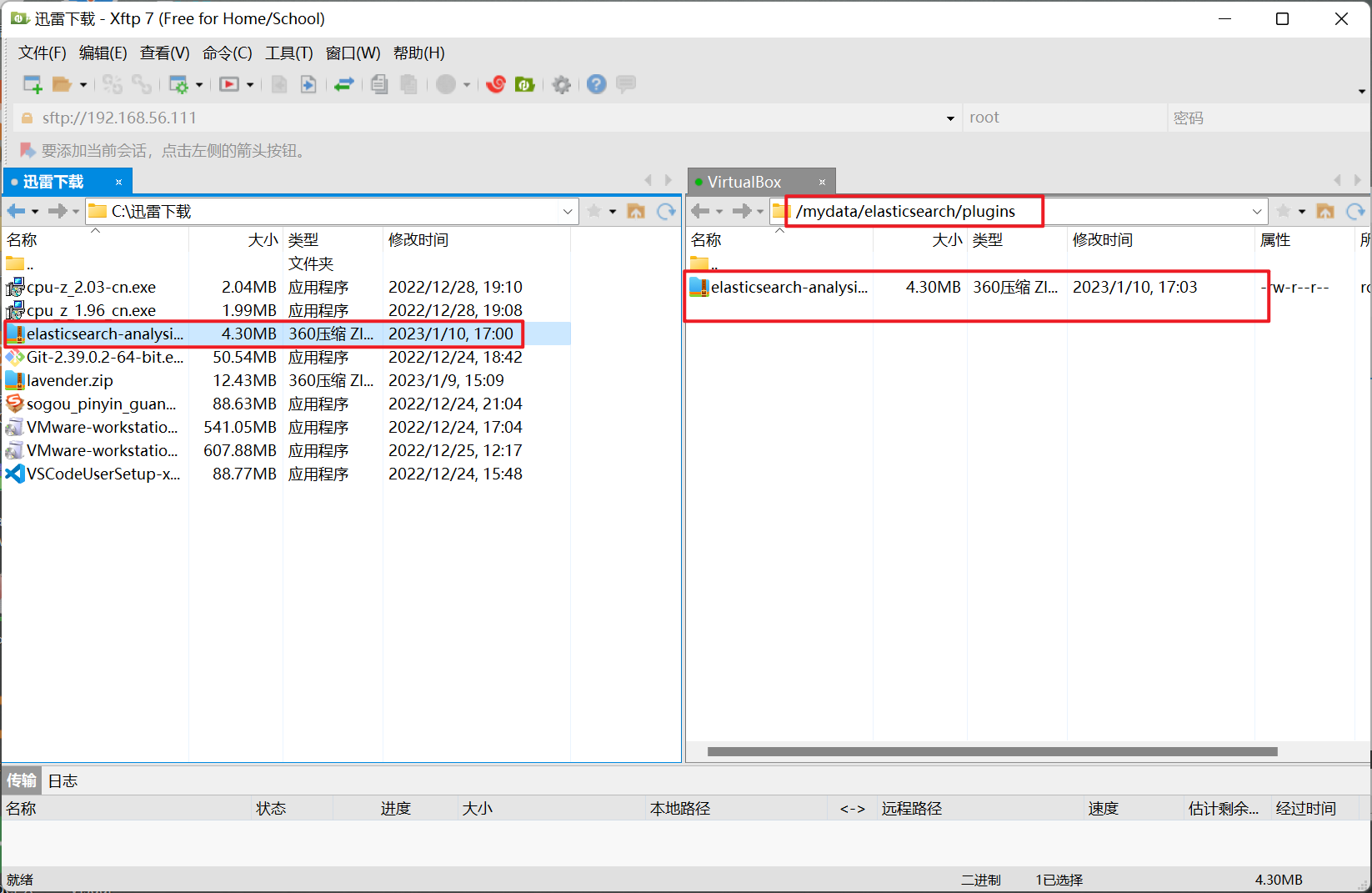Open Options with the gear icon

[x=562, y=84]
